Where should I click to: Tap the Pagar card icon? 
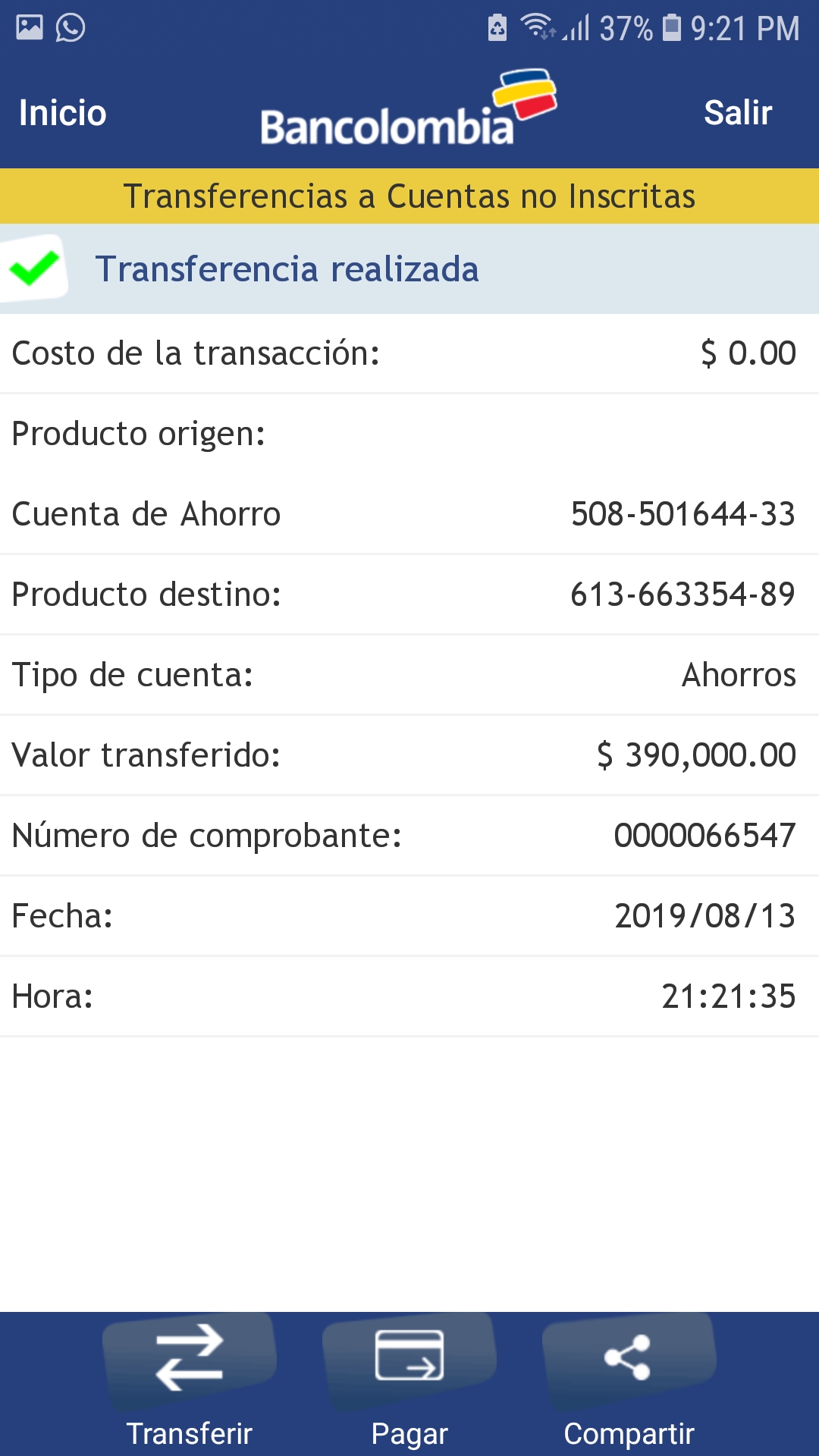409,1357
